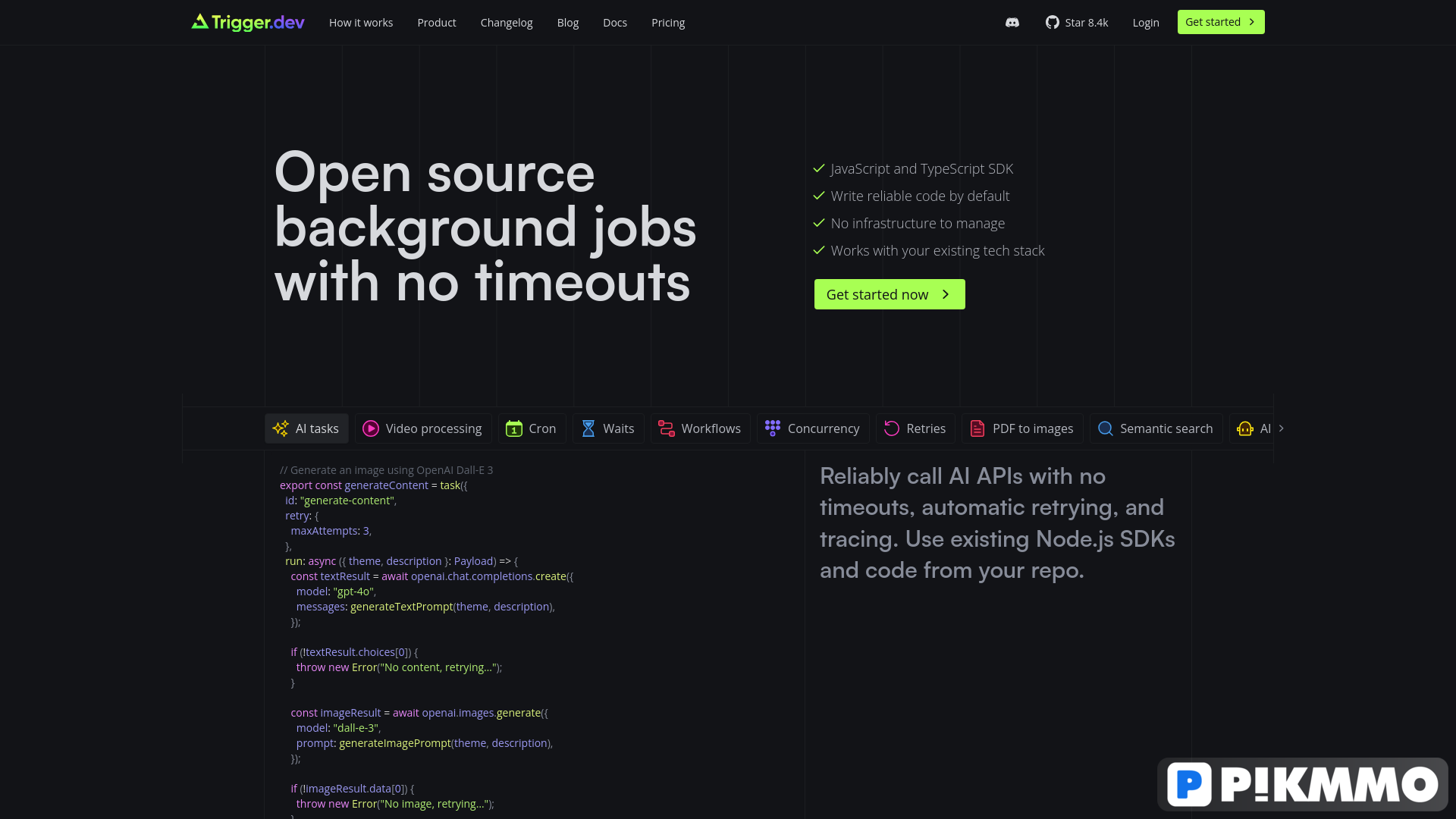Image resolution: width=1456 pixels, height=819 pixels.
Task: Click the Get started header button
Action: click(x=1221, y=22)
